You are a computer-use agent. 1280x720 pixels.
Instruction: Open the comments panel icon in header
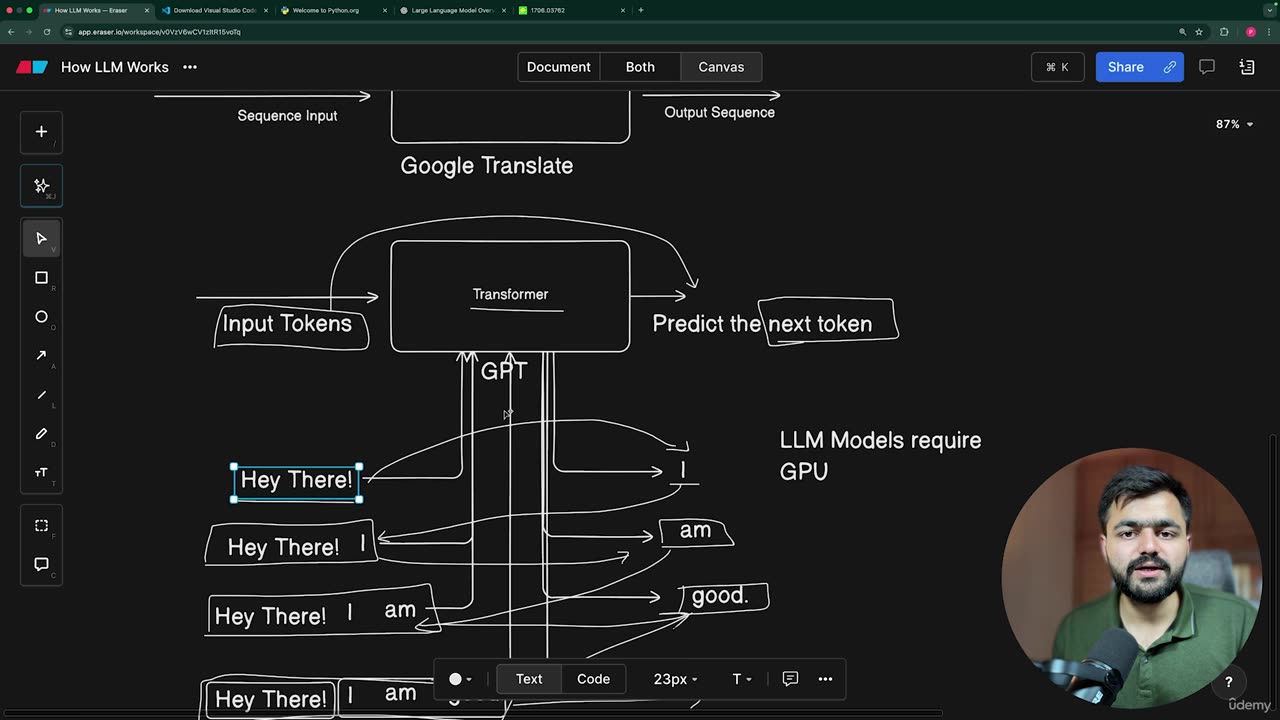pos(1207,67)
